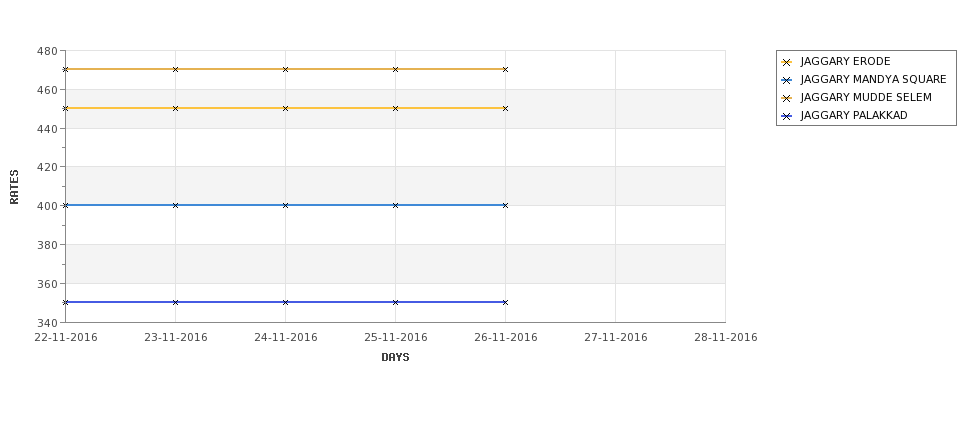This screenshot has height=429, width=975.
Task: Click the 22-11-2016 x-axis date label
Action: [66, 338]
